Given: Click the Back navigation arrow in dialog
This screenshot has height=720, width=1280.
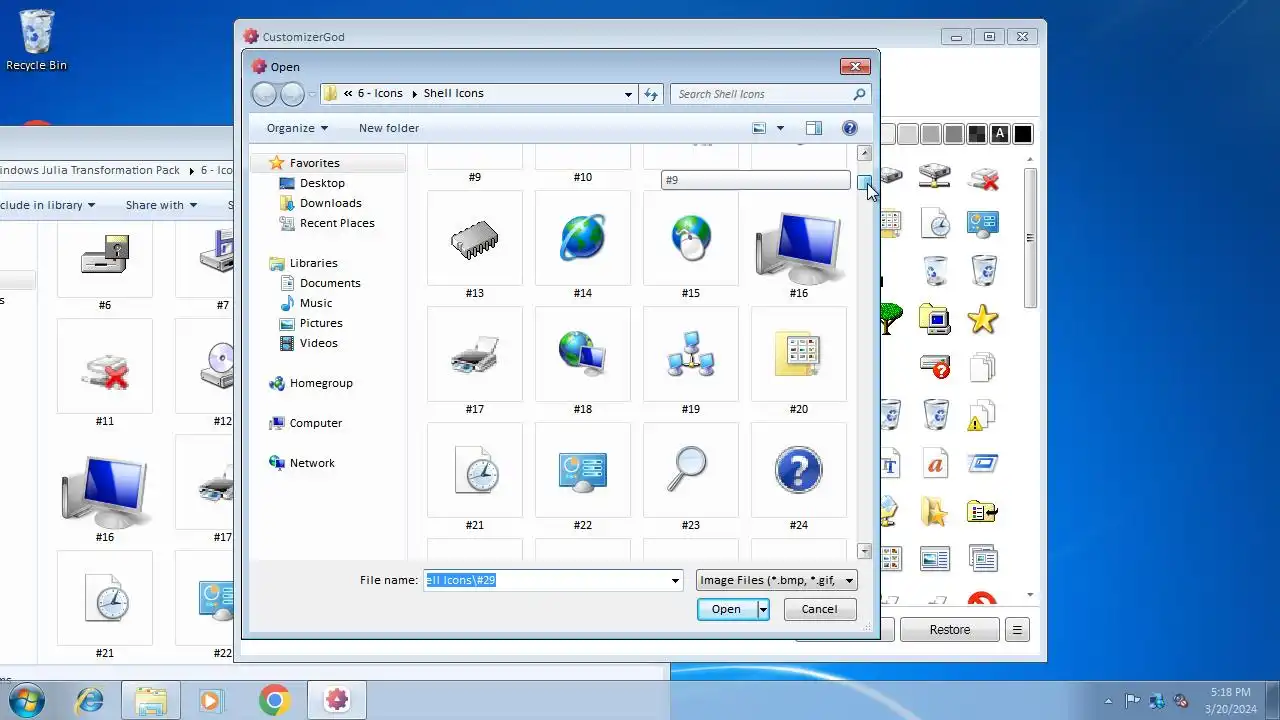Looking at the screenshot, I should (264, 94).
